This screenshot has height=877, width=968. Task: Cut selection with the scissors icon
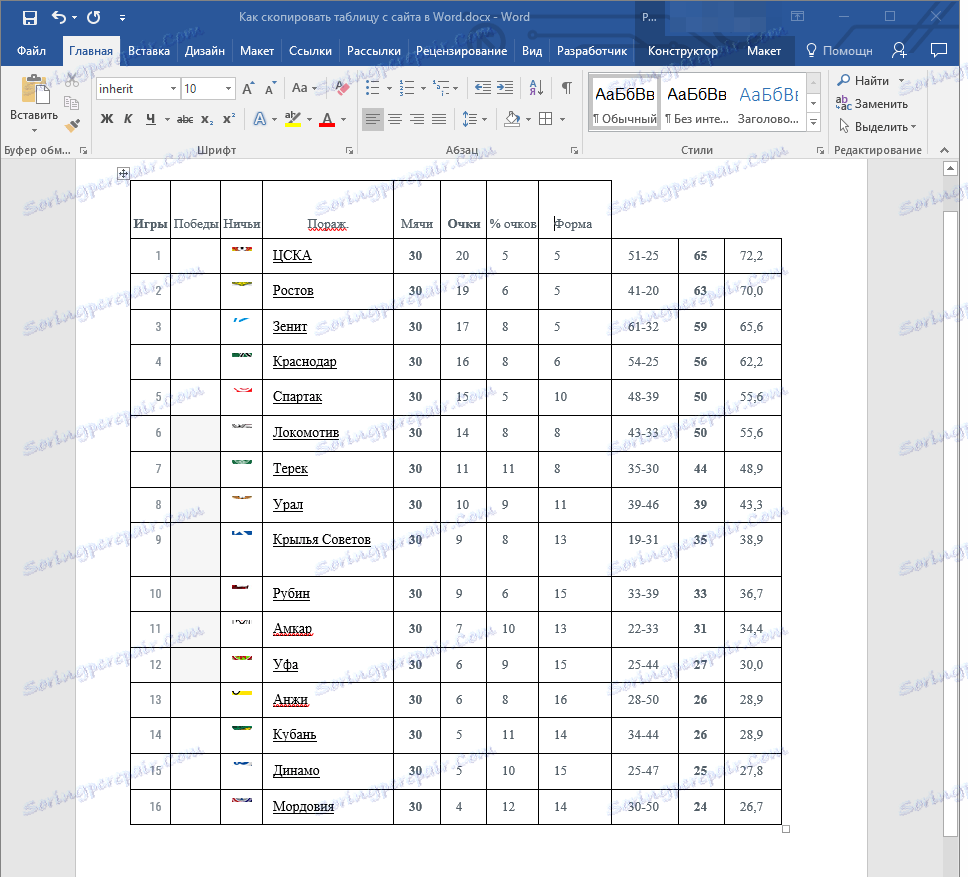click(x=72, y=80)
